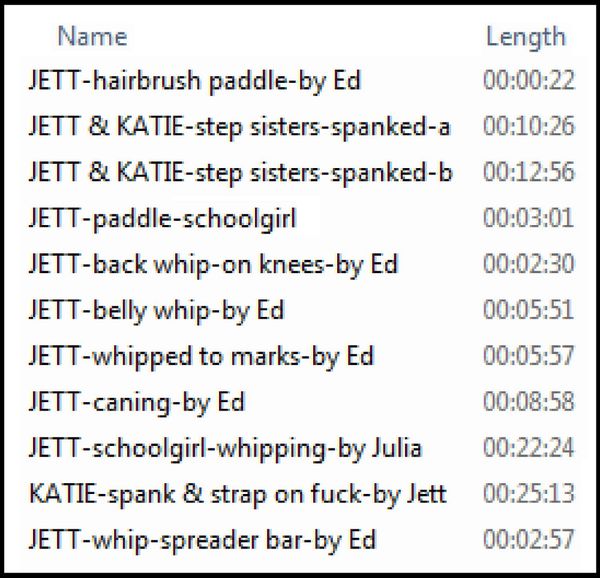Select the JETT-caning-by Ed file
This screenshot has height=578, width=600.
click(x=137, y=402)
